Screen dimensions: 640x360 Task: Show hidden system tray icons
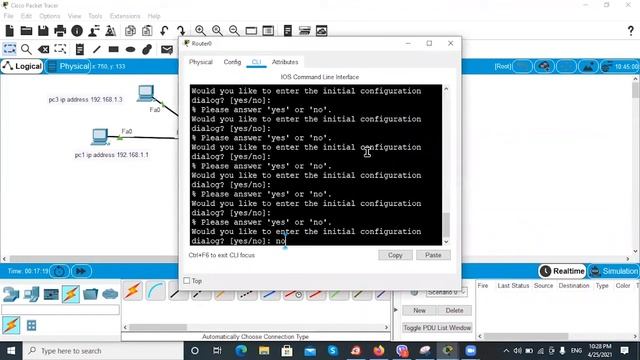(506, 351)
